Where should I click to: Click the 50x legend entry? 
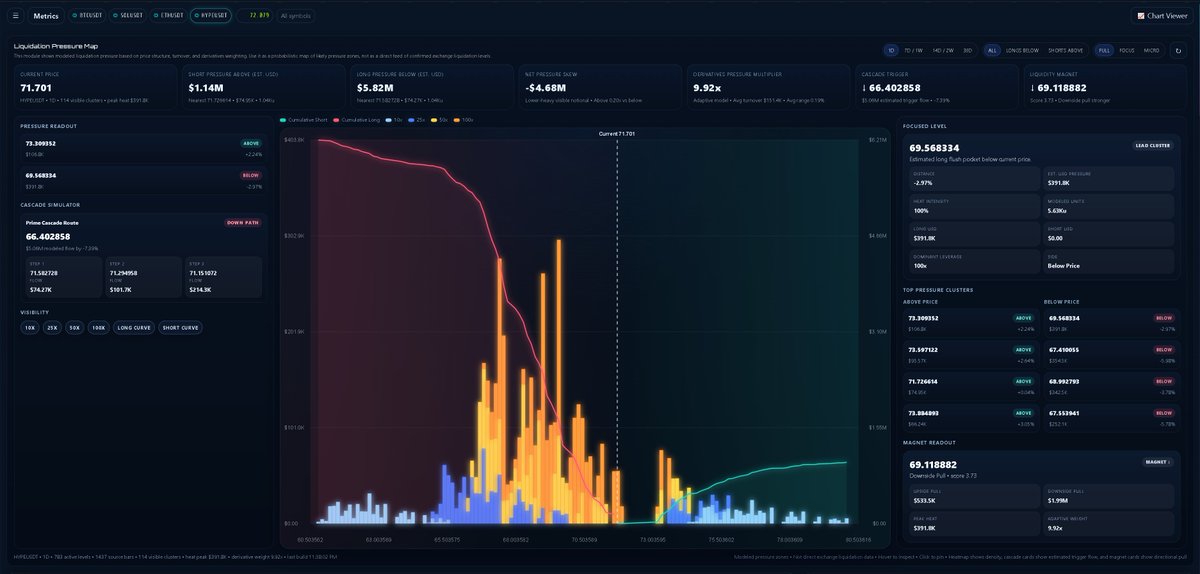tap(440, 119)
